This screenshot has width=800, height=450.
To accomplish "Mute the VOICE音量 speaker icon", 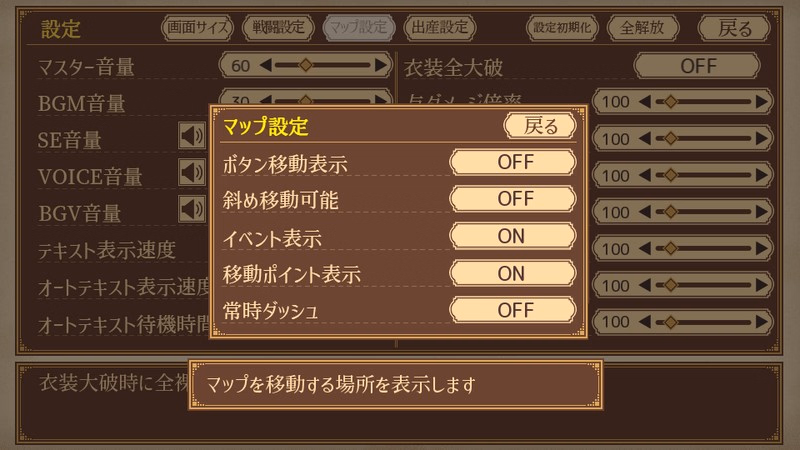I will coord(192,172).
